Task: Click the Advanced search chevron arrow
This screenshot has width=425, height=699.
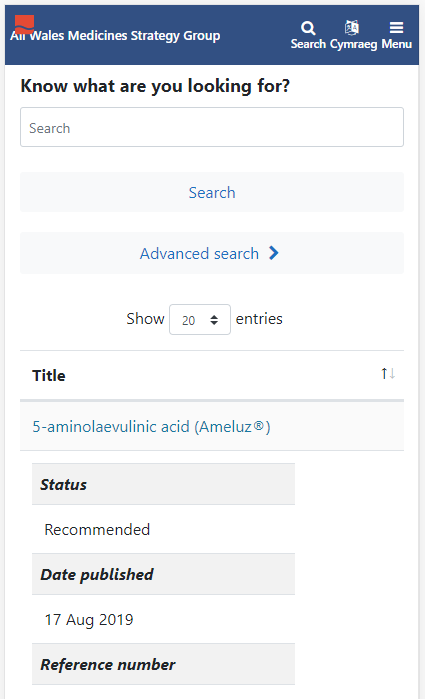Action: [x=274, y=253]
